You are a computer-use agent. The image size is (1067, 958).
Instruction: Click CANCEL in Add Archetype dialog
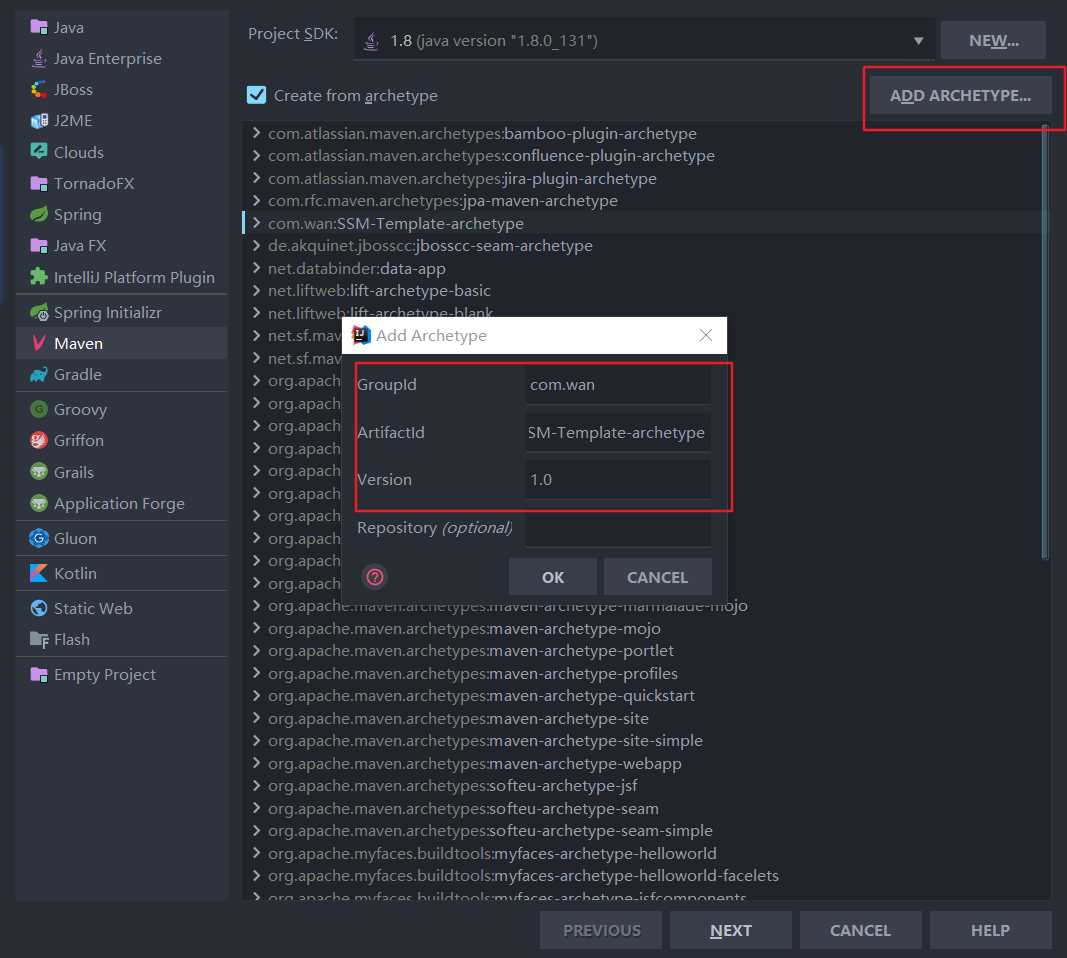657,577
